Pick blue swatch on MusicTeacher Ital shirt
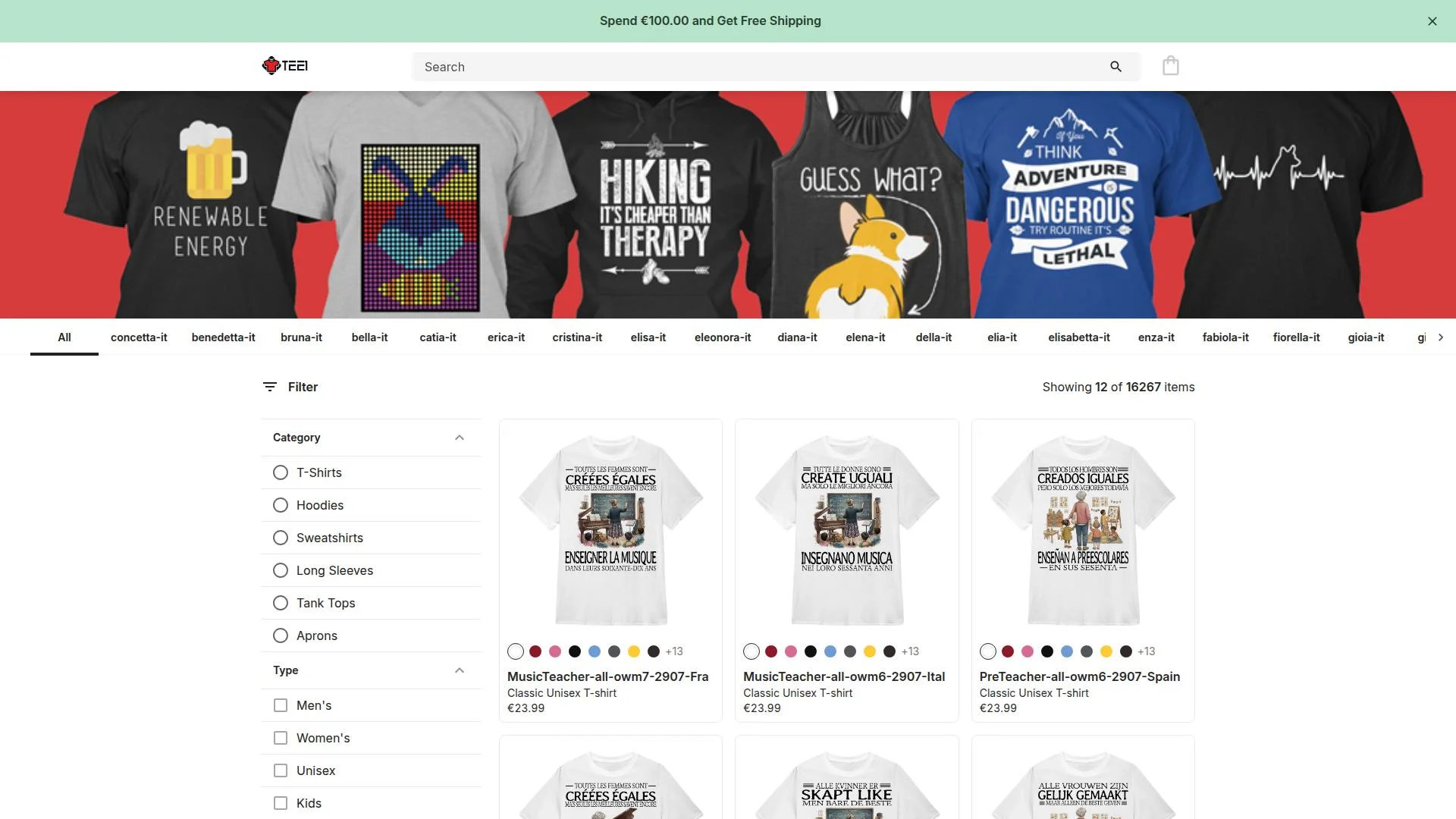The height and width of the screenshot is (819, 1456). click(830, 651)
